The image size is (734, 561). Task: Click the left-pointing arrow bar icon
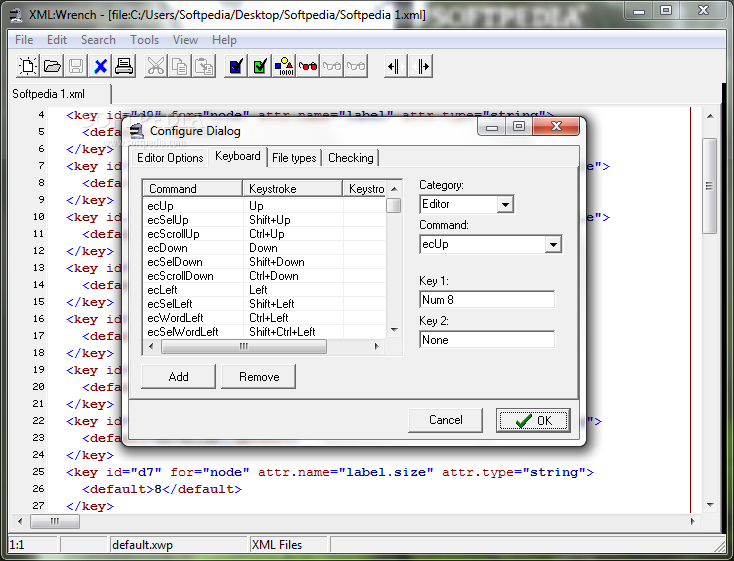[396, 66]
